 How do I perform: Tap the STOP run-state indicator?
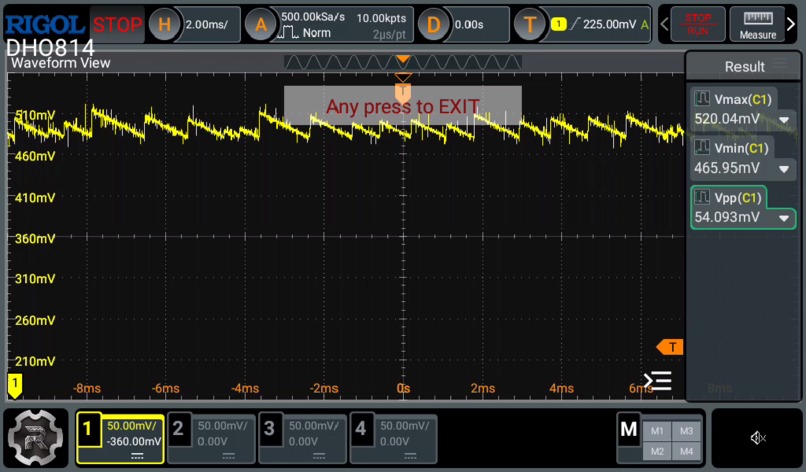pyautogui.click(x=117, y=24)
